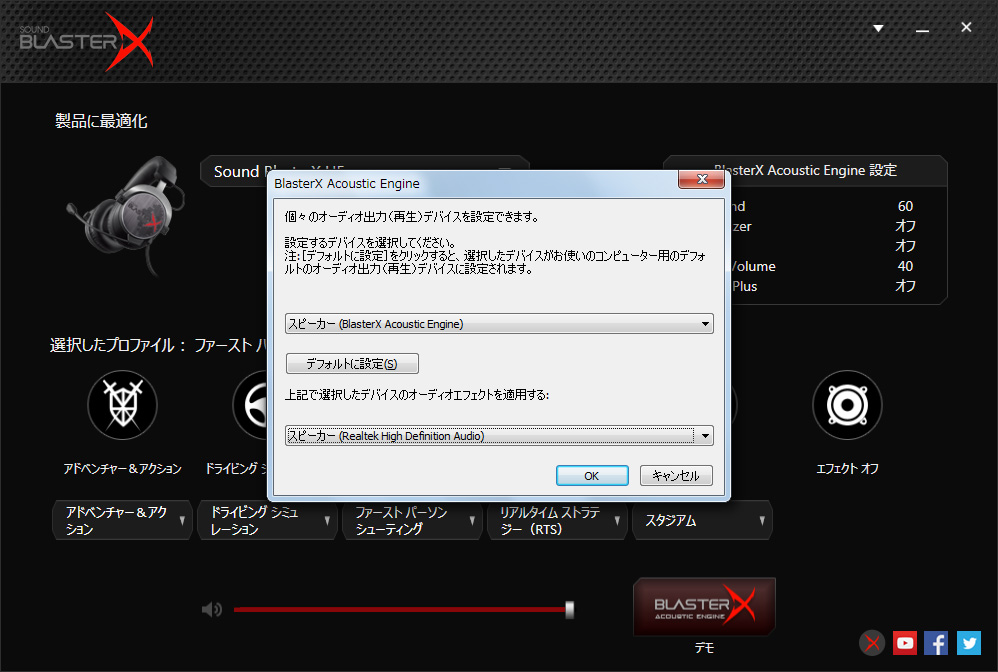998x672 pixels.
Task: Click the BlasterX Acoustic Engine dialog title
Action: pyautogui.click(x=347, y=184)
